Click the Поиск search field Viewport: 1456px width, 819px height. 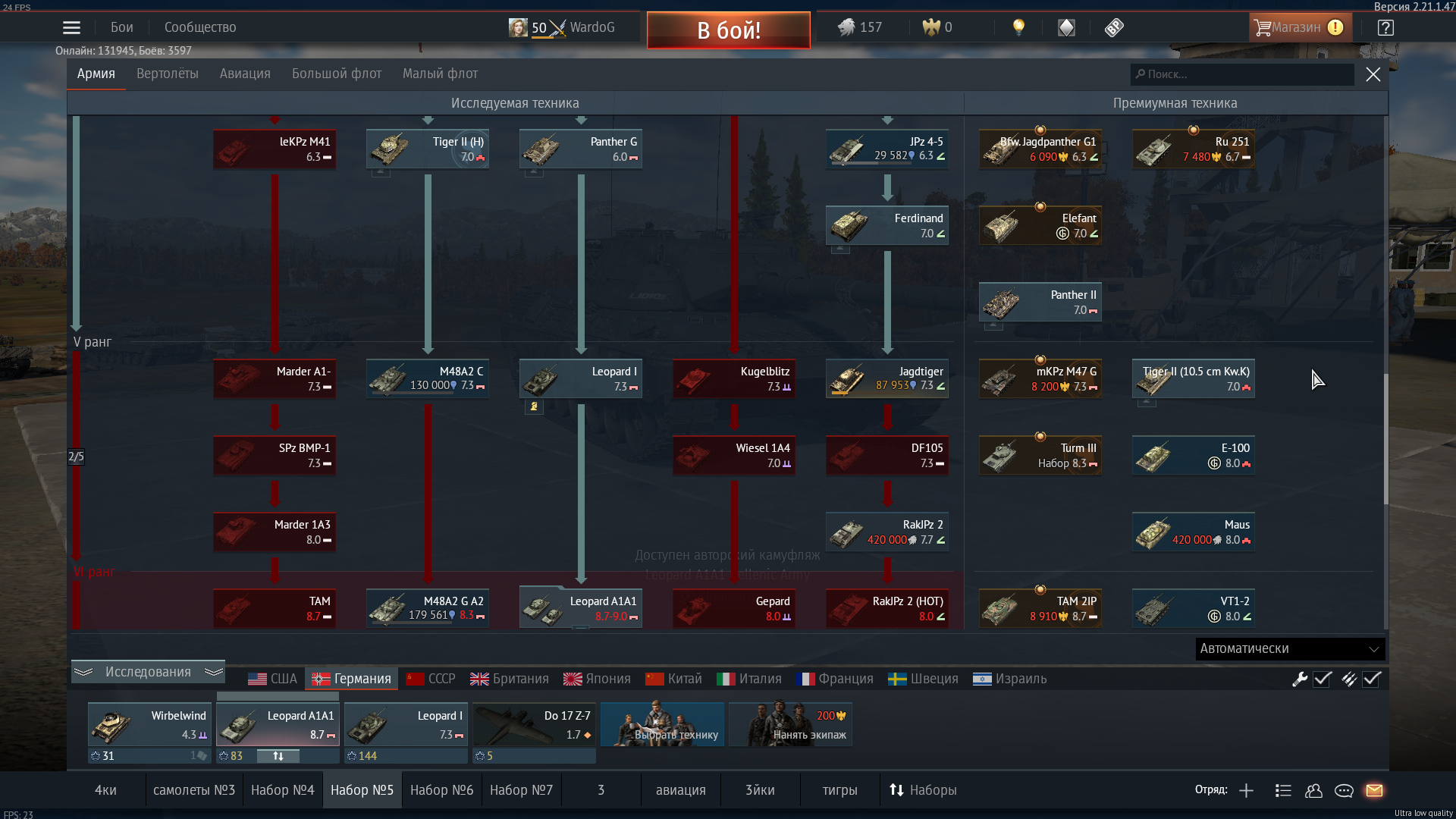[x=1241, y=74]
